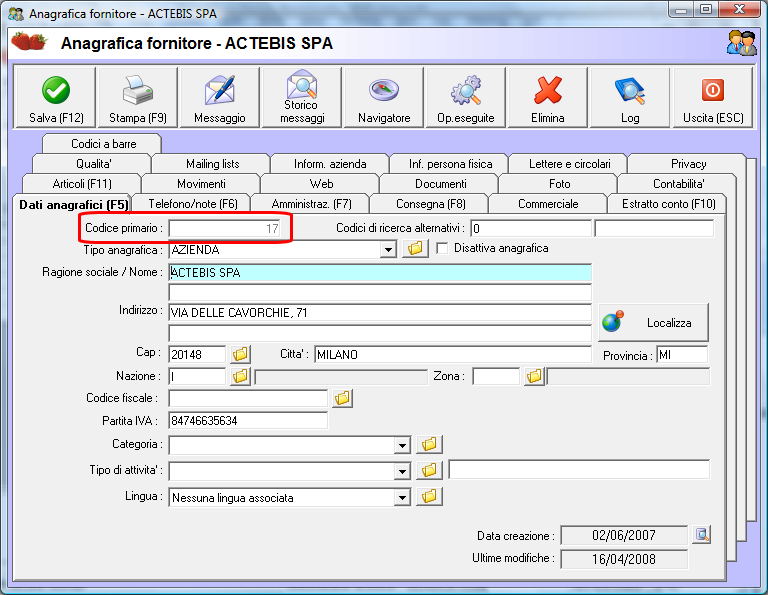
Task: Expand the Tipo anagrafica dropdown
Action: (388, 250)
